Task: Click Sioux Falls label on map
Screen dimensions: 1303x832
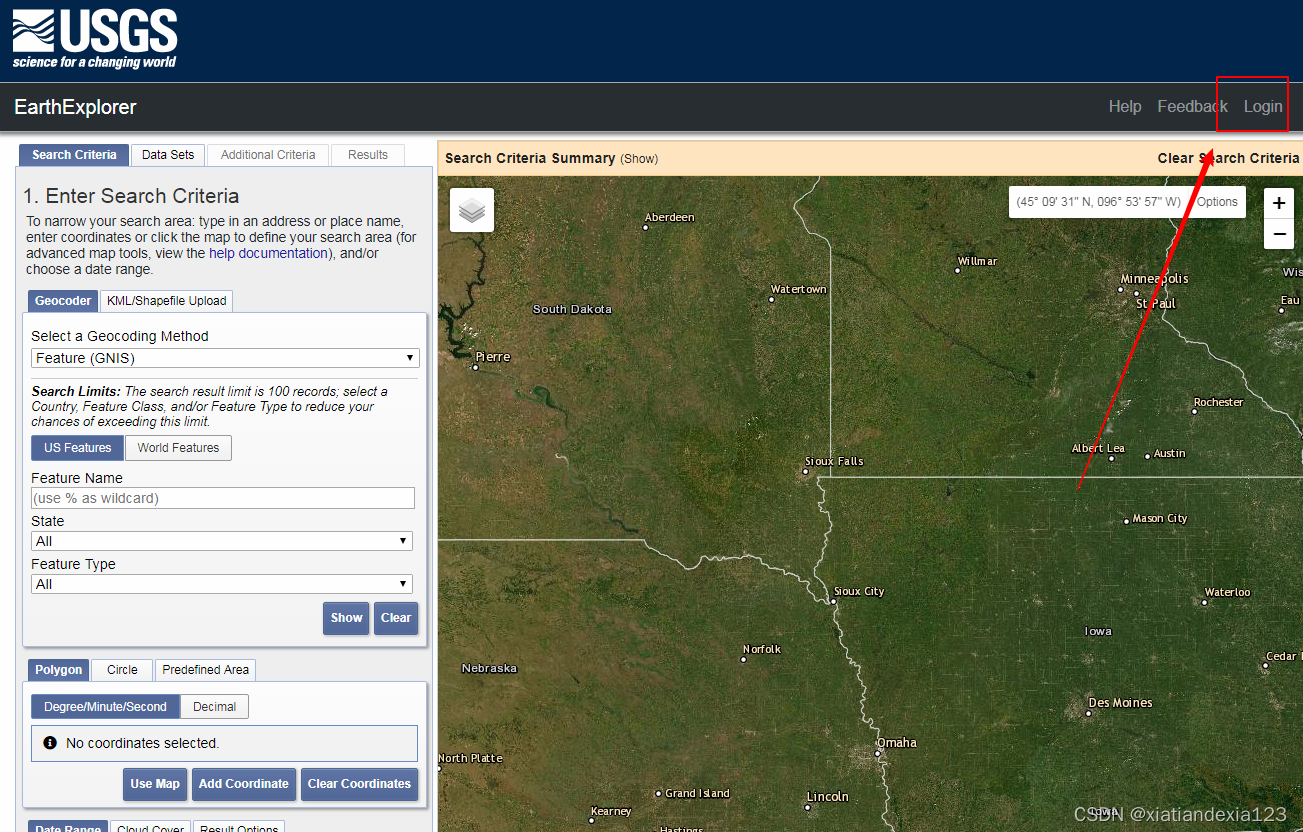Action: (834, 461)
